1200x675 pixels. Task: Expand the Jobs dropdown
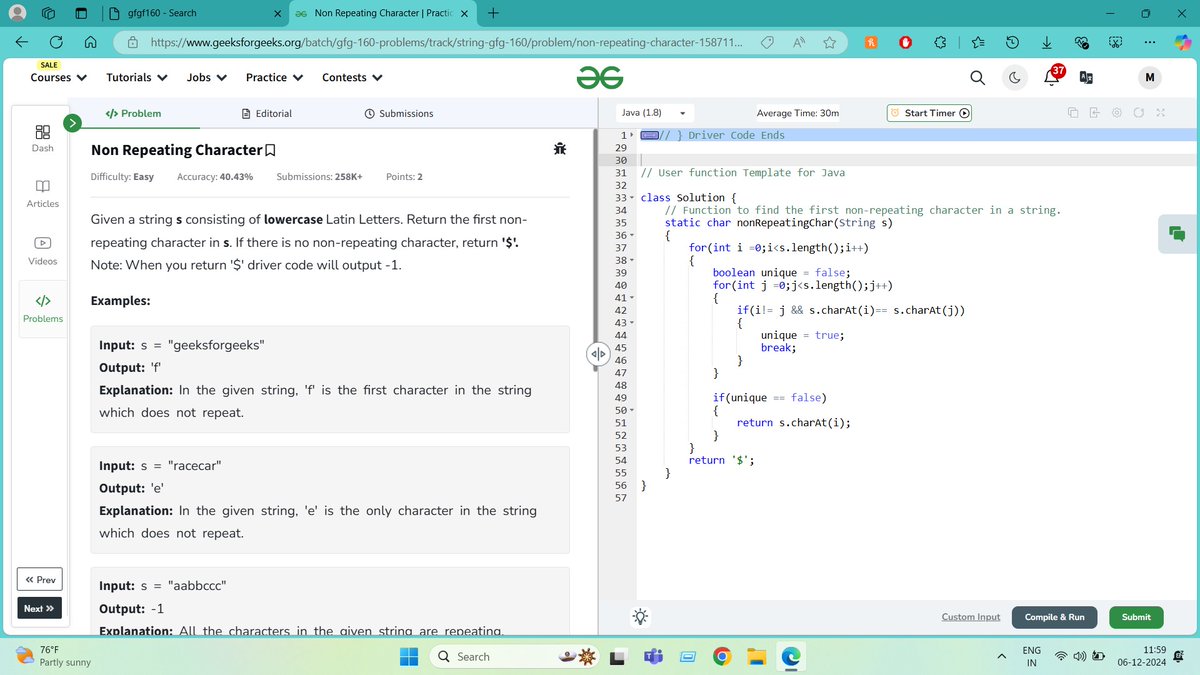point(206,77)
